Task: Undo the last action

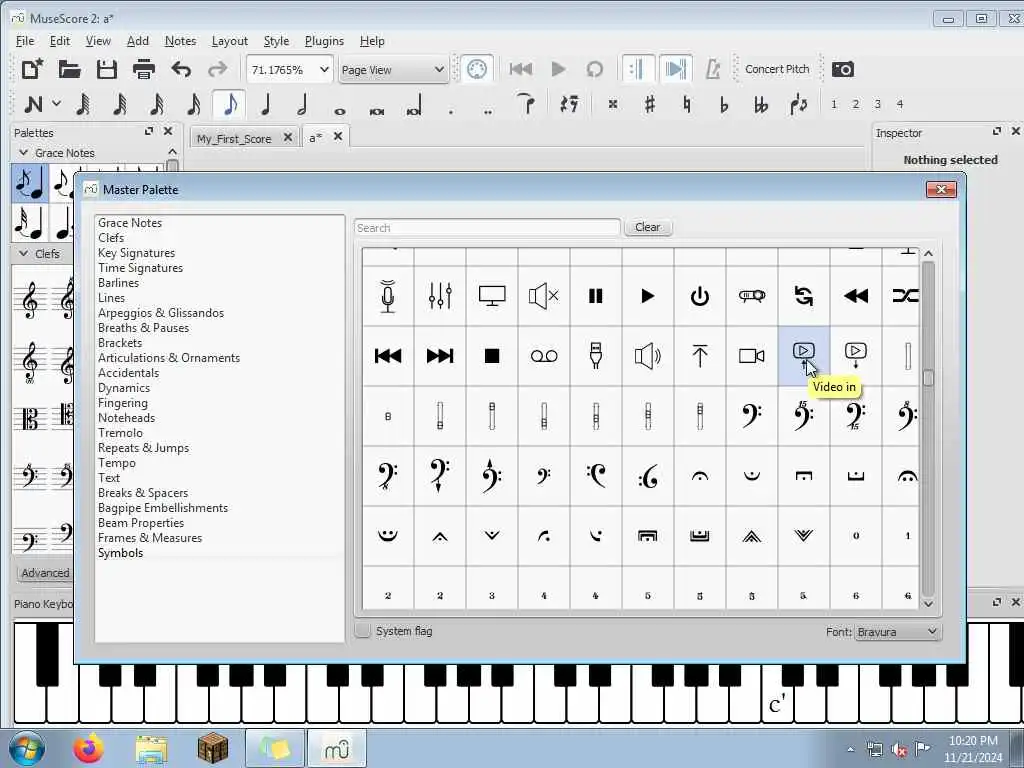Action: pos(181,69)
